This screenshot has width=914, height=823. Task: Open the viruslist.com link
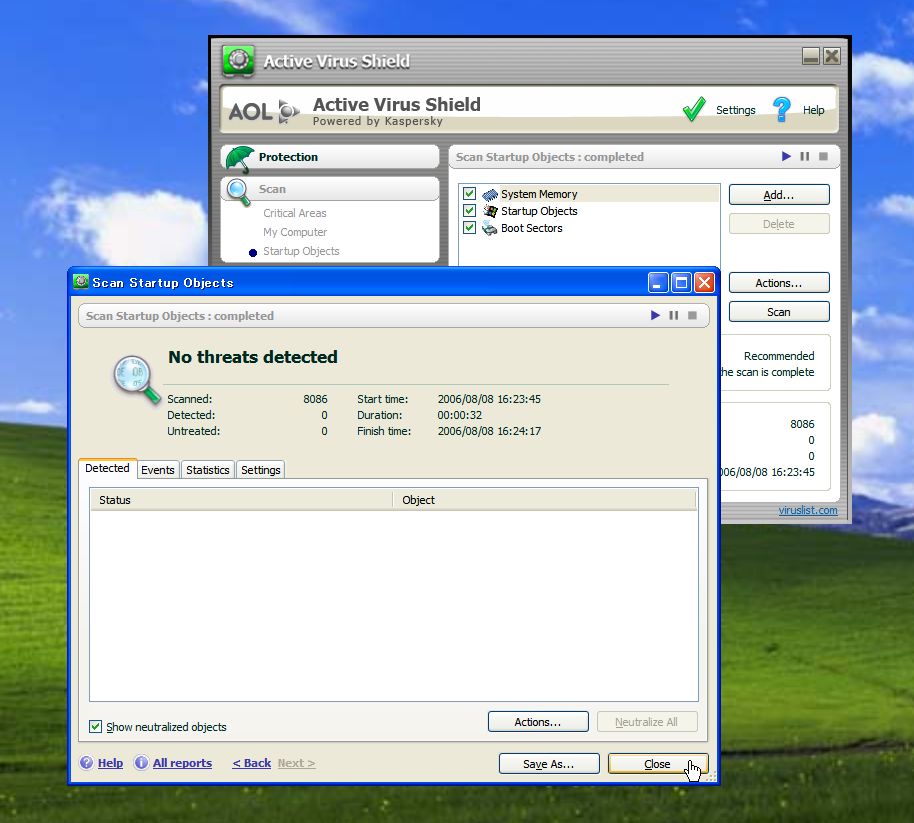(808, 510)
